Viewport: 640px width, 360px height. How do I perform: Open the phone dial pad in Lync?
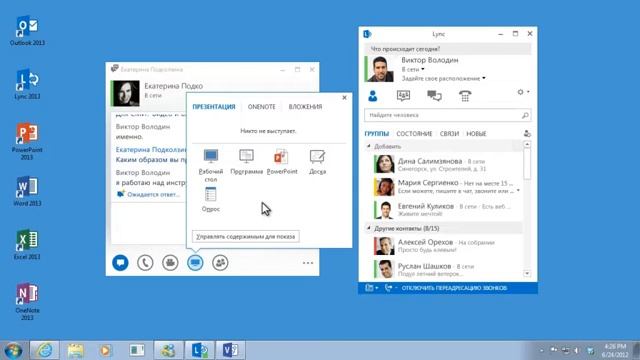coord(465,96)
